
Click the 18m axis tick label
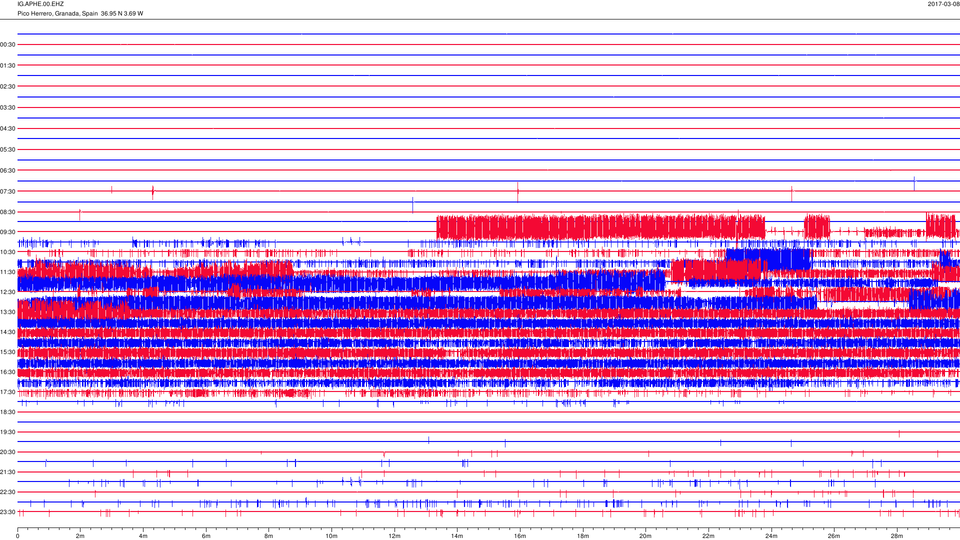pyautogui.click(x=582, y=536)
